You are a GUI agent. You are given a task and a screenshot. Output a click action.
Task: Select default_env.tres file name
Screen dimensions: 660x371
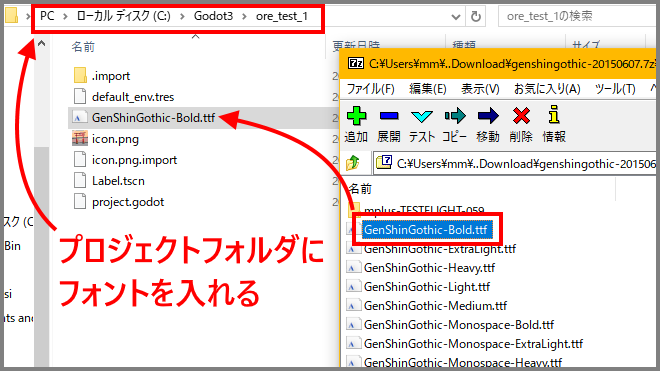133,97
